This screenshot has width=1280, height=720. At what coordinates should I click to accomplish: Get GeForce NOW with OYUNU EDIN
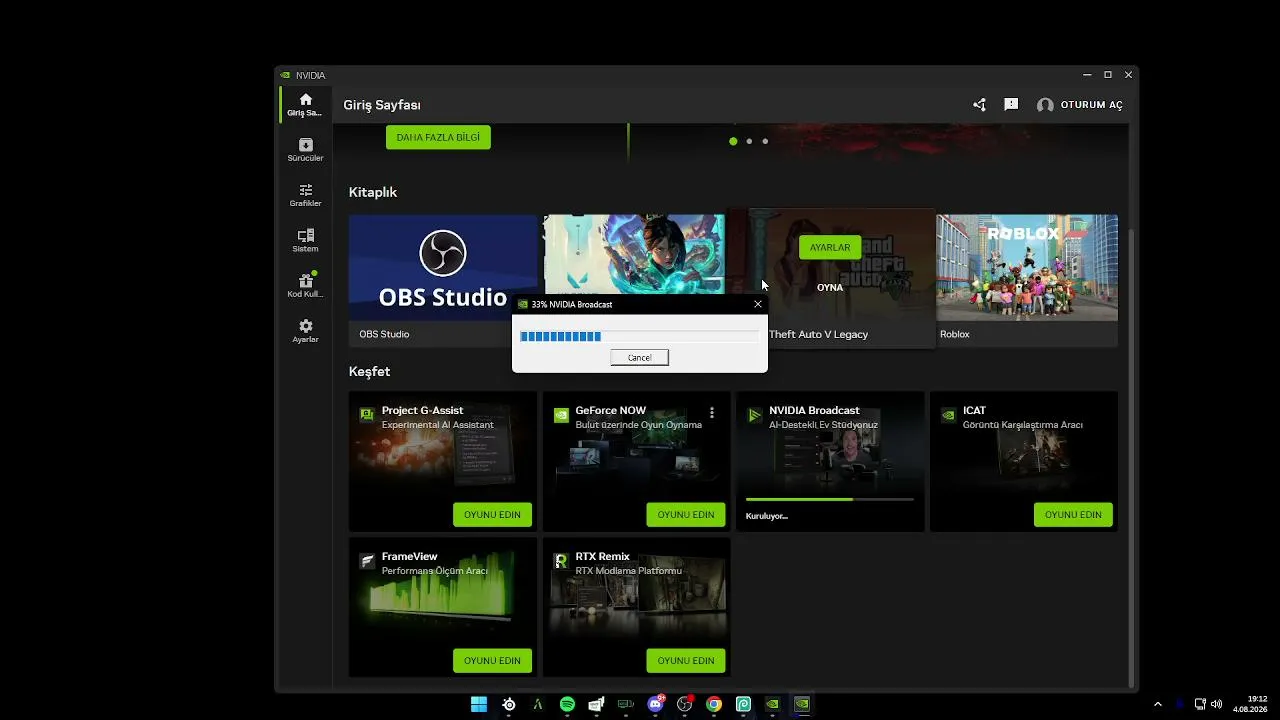click(x=686, y=515)
